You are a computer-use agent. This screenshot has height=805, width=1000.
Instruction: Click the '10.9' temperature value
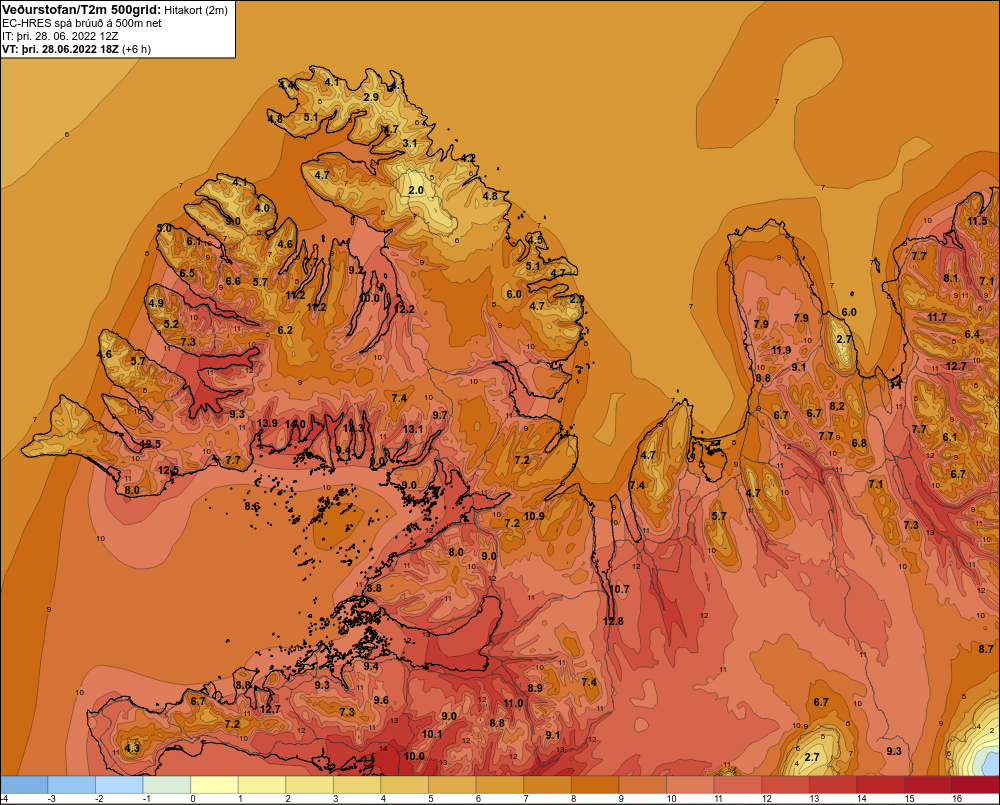pyautogui.click(x=534, y=516)
